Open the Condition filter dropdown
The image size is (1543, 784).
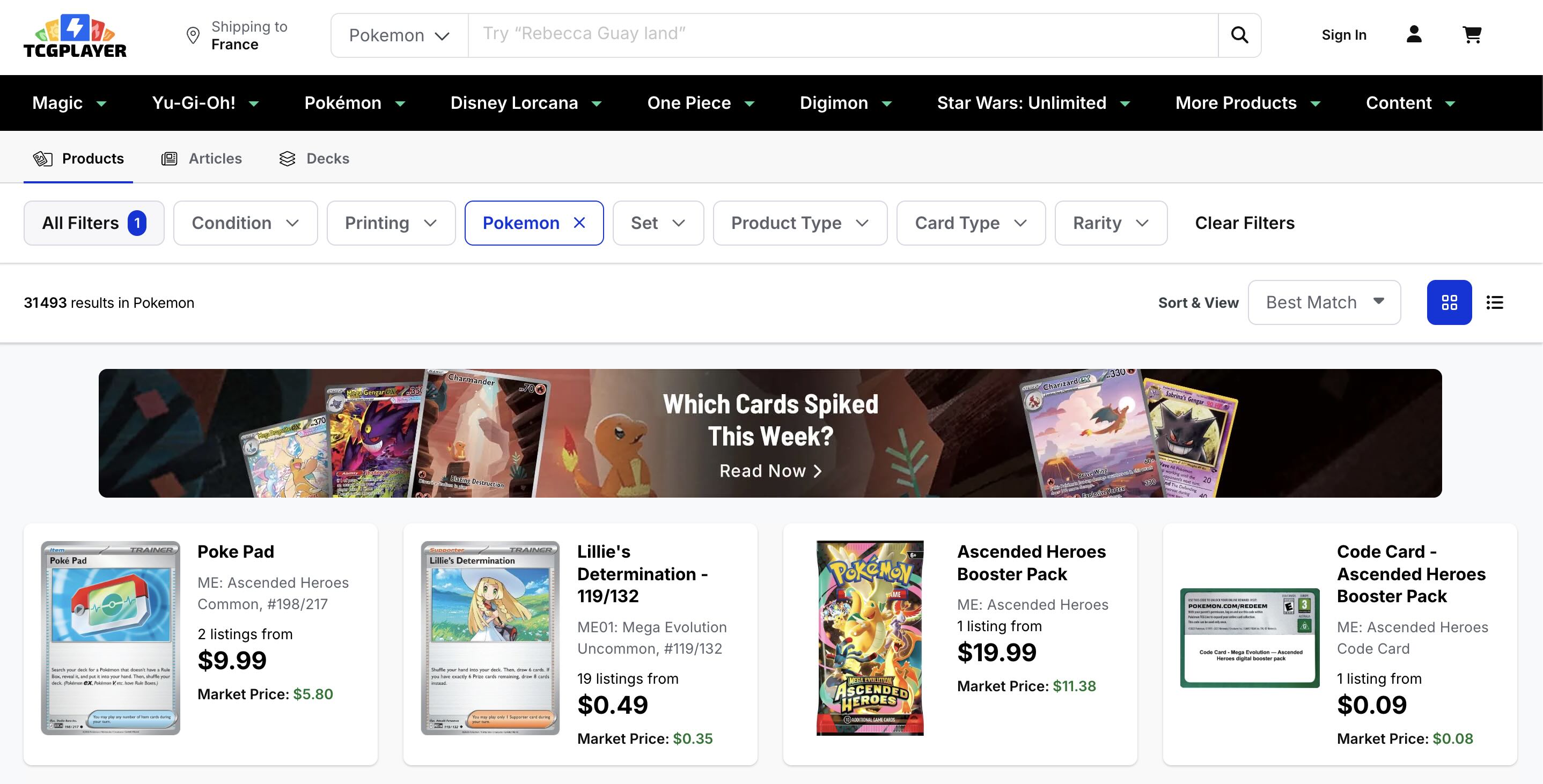click(x=245, y=223)
